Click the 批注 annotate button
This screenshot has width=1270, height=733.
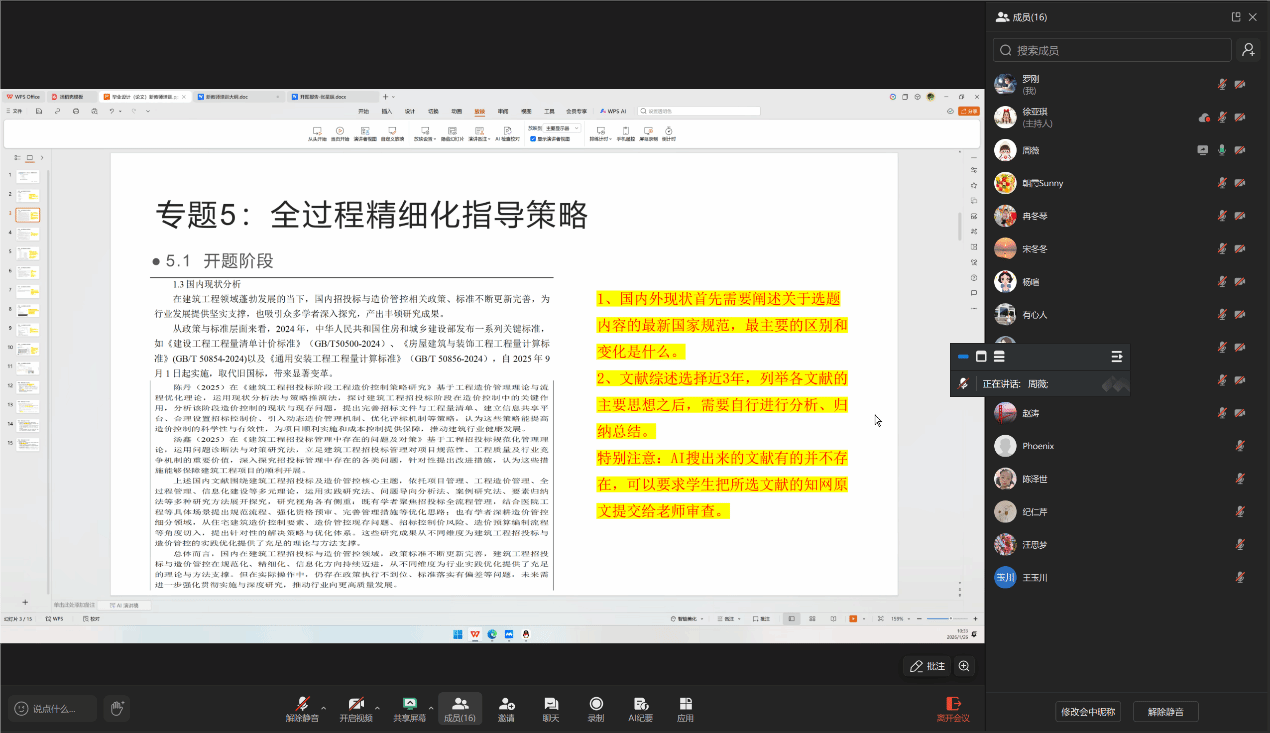(x=927, y=666)
